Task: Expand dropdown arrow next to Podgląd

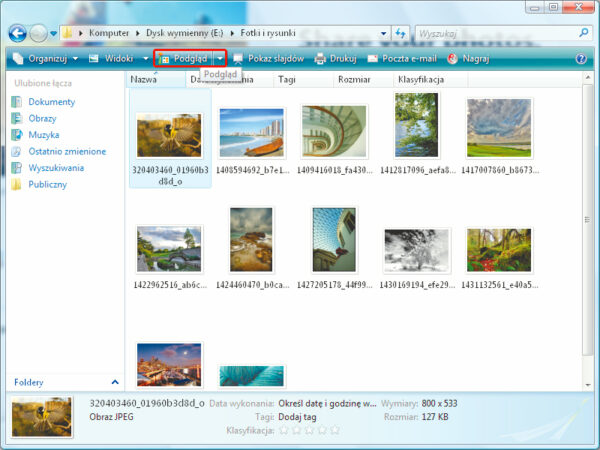Action: coord(220,59)
